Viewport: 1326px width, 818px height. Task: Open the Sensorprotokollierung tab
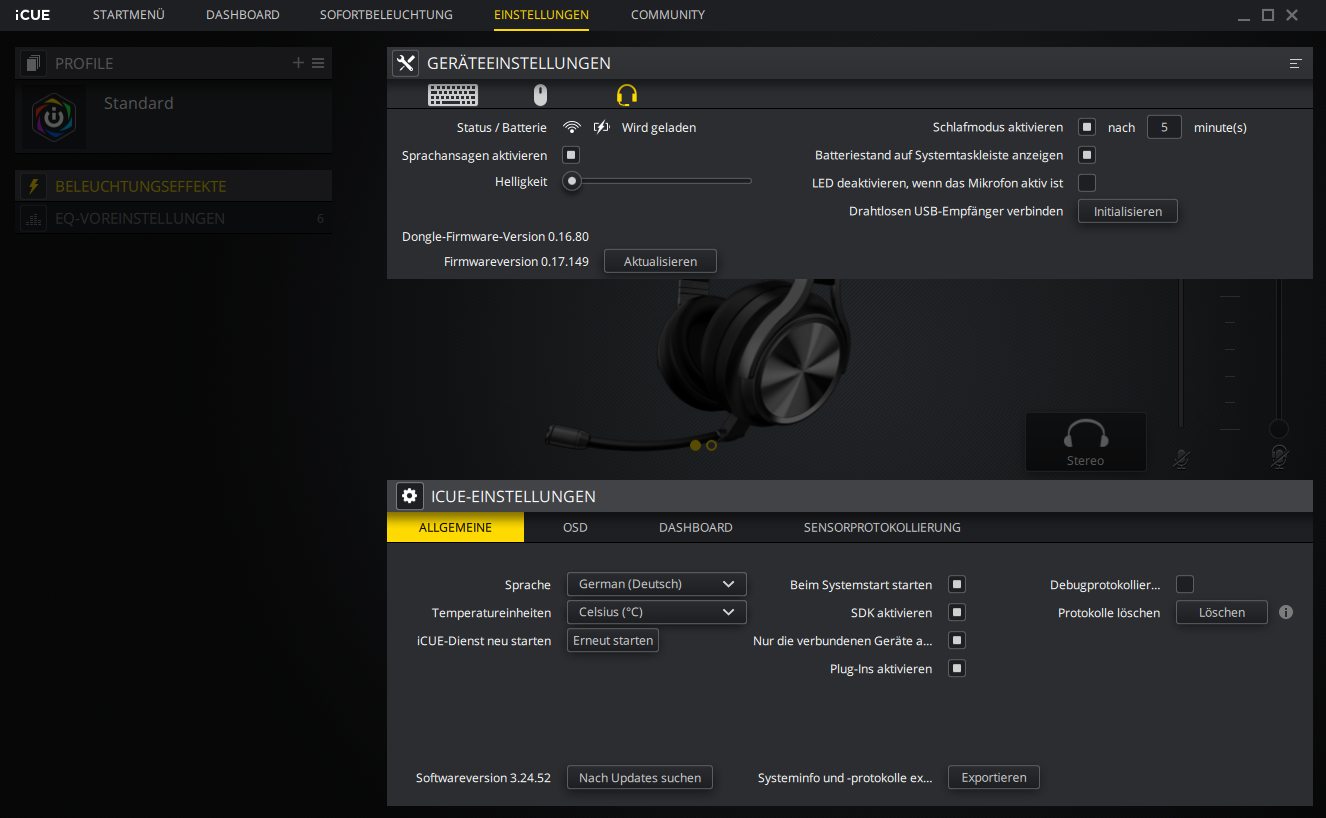point(882,527)
